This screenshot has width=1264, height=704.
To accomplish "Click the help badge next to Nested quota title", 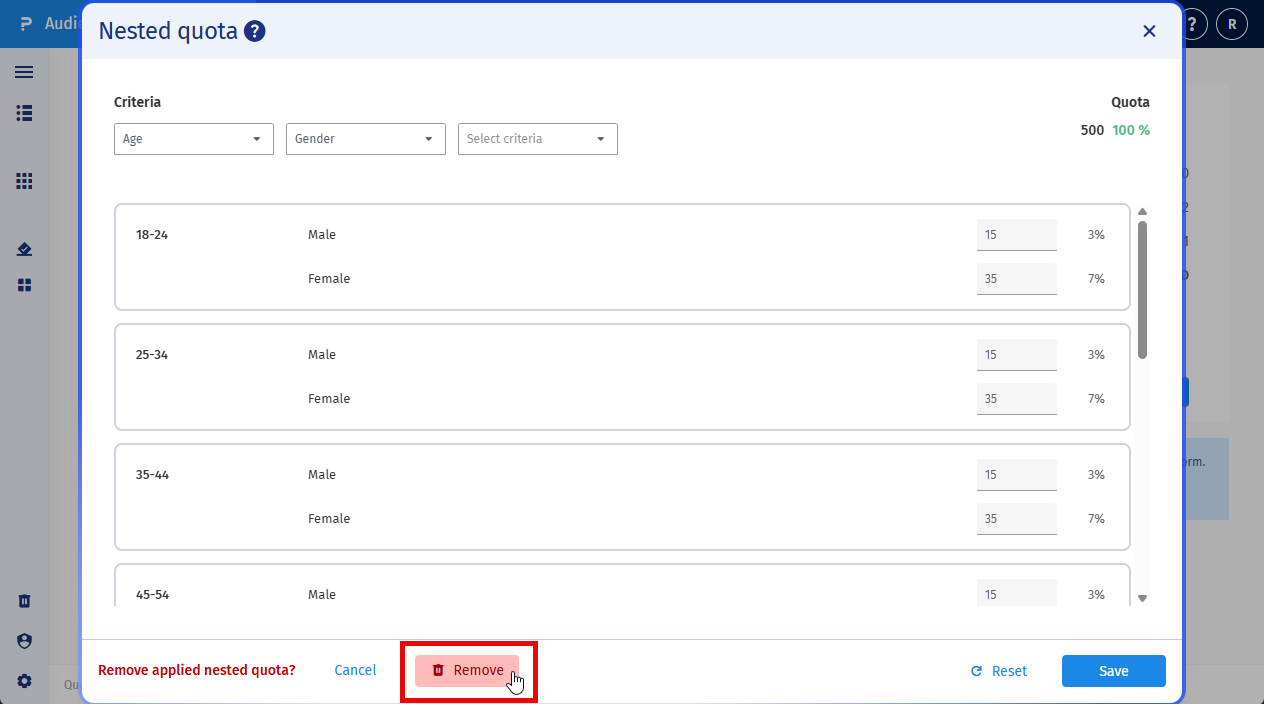I will click(x=254, y=31).
